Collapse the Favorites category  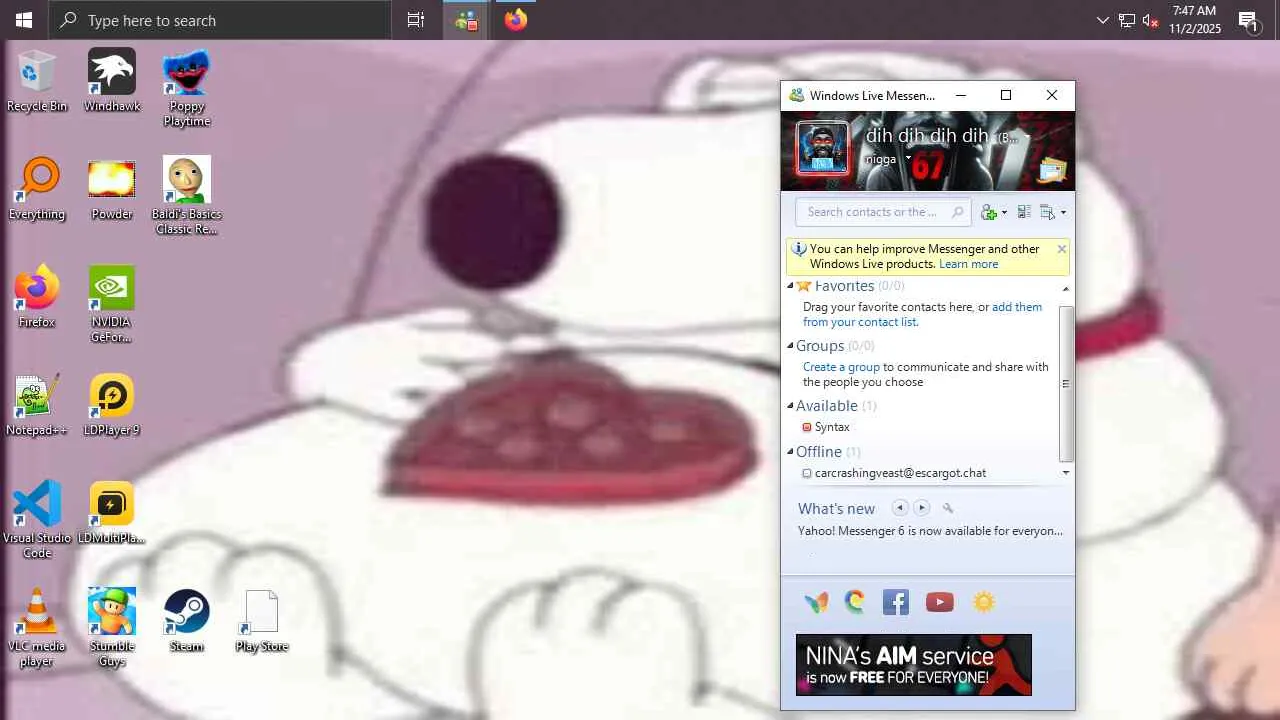pos(790,286)
